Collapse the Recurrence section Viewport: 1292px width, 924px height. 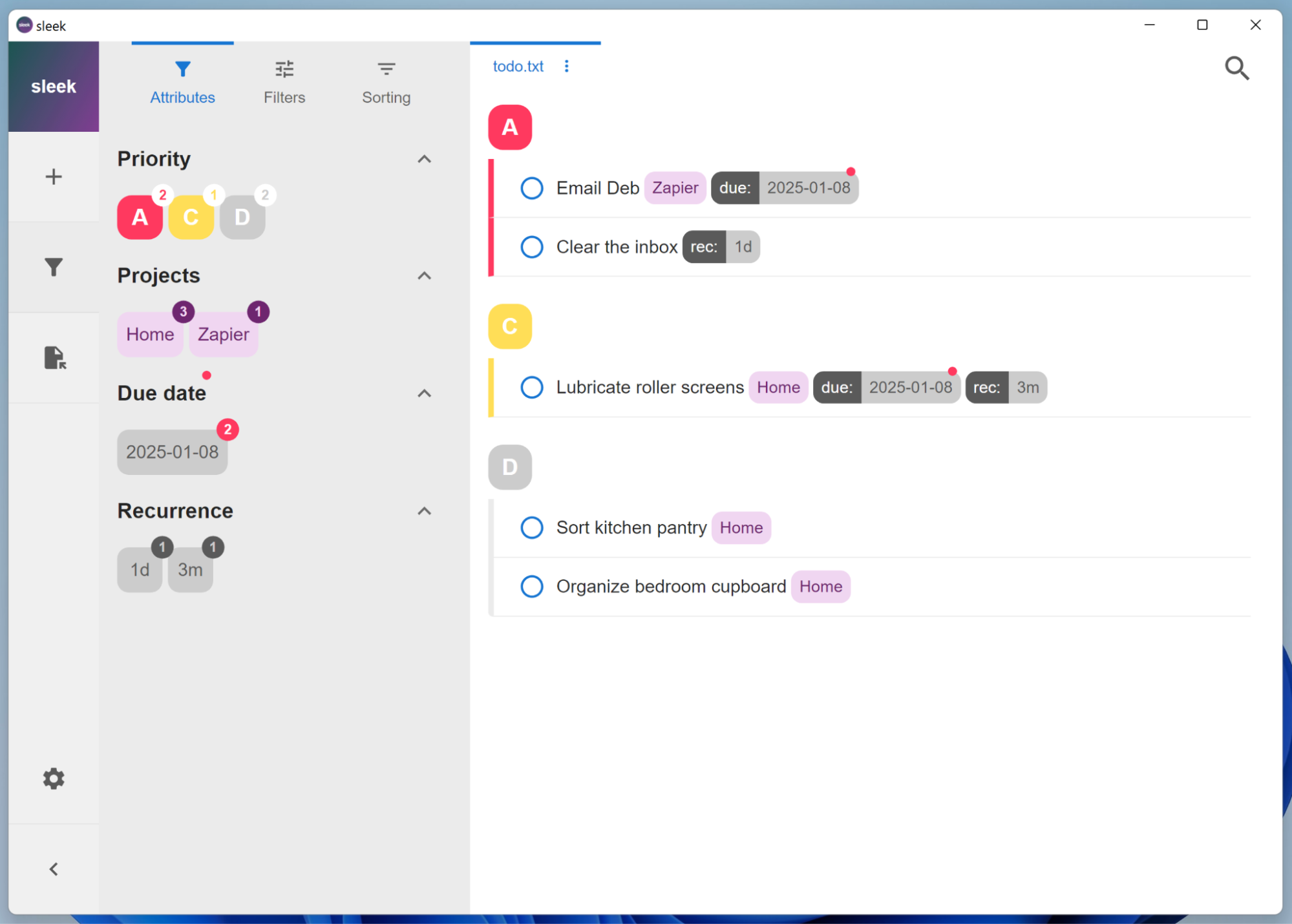pos(424,510)
